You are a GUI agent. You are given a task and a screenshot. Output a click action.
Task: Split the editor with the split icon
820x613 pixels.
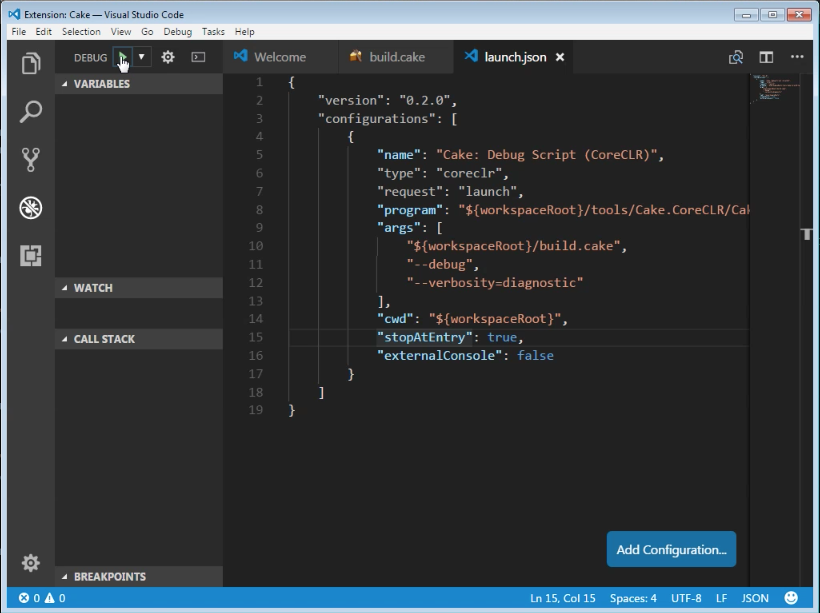(766, 57)
